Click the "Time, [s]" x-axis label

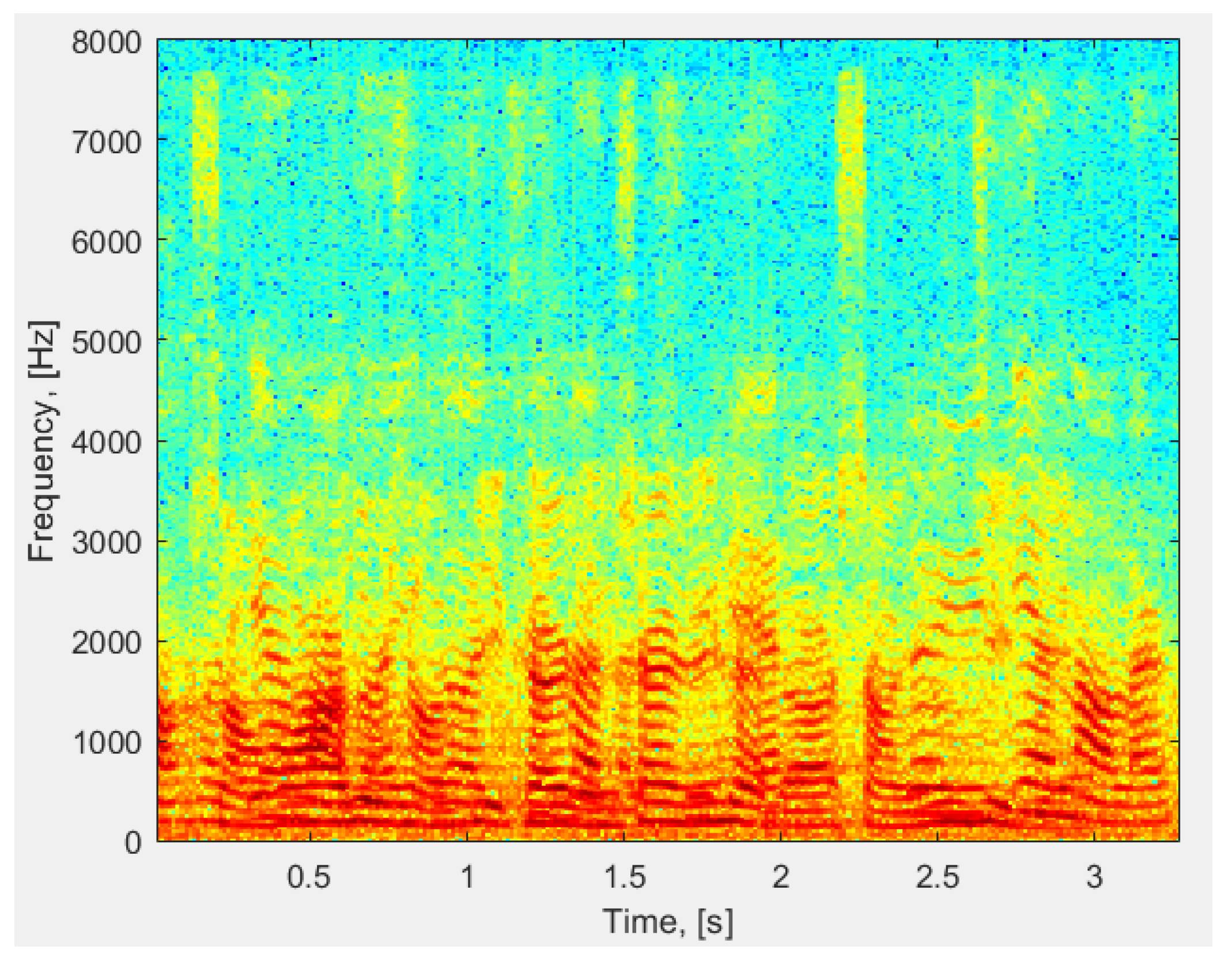click(668, 922)
